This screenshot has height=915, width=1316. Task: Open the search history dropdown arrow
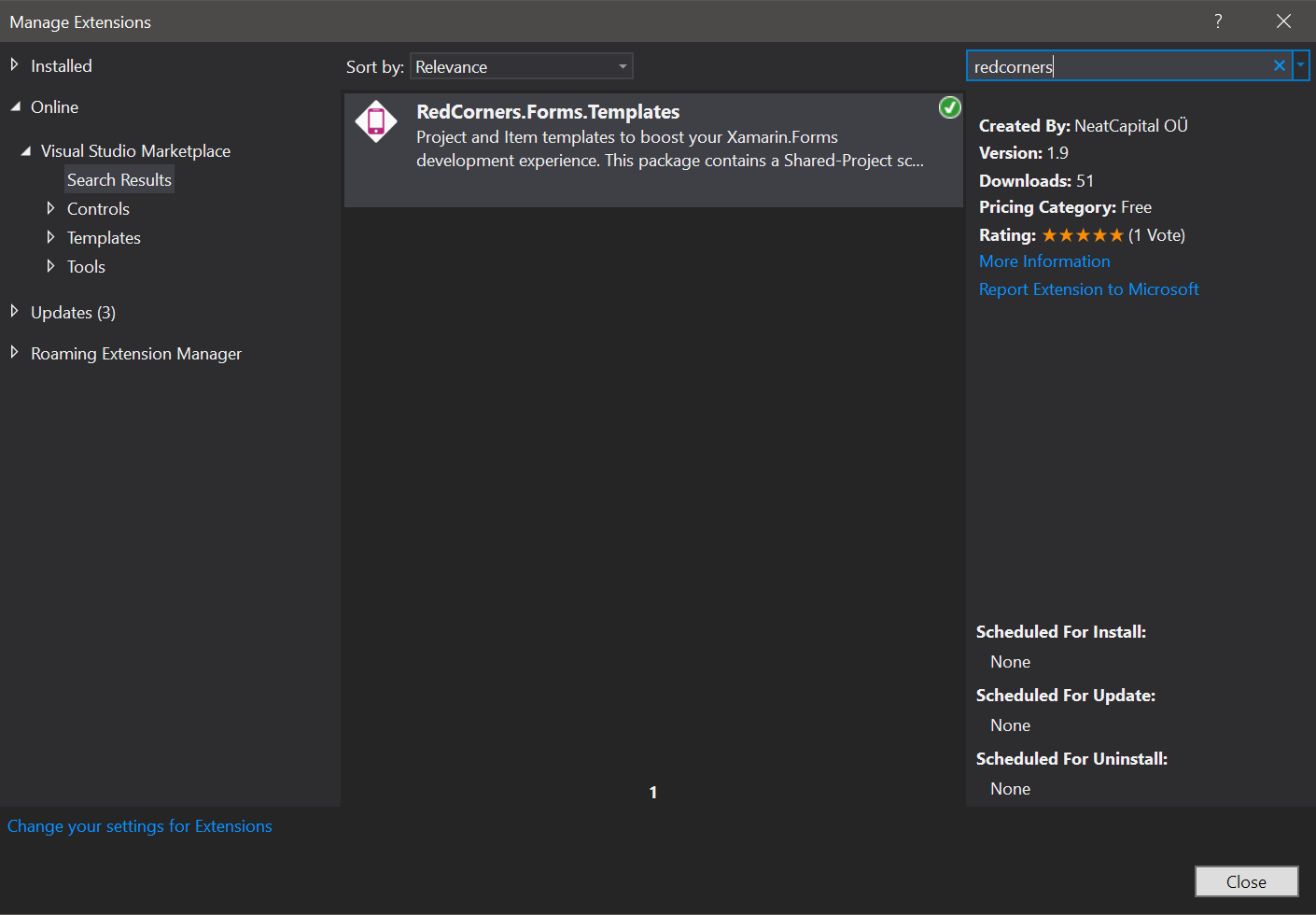[1300, 65]
